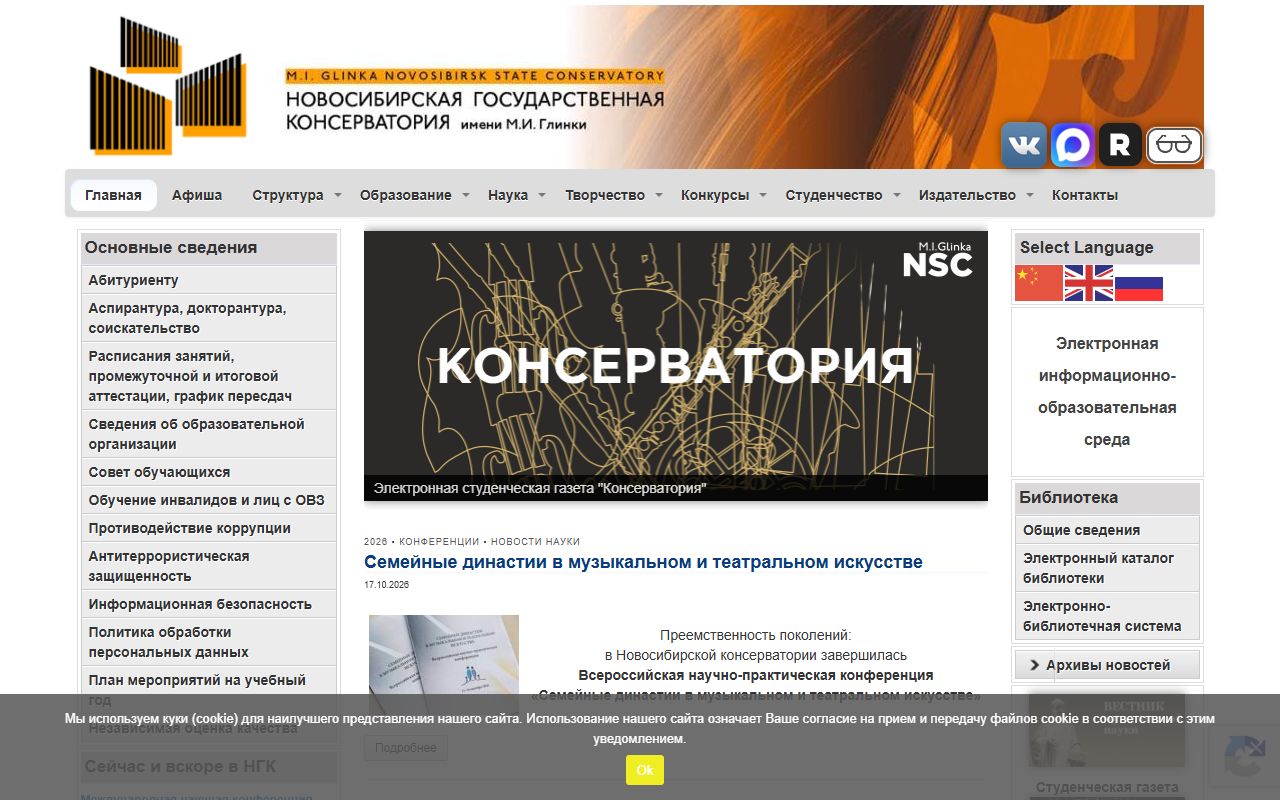Click the conservatory organ logo
This screenshot has height=800, width=1280.
167,86
